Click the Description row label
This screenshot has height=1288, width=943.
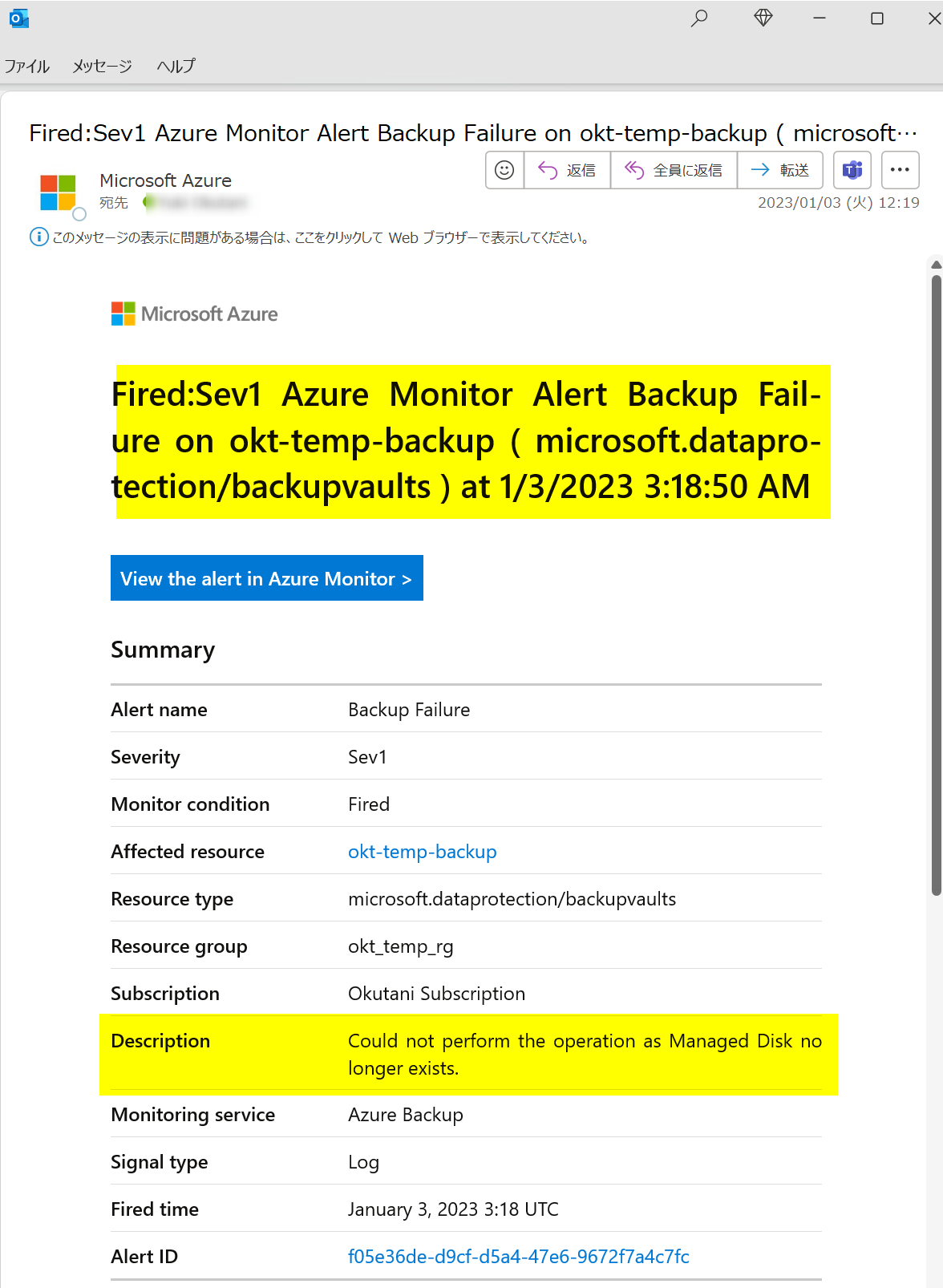(x=160, y=1041)
